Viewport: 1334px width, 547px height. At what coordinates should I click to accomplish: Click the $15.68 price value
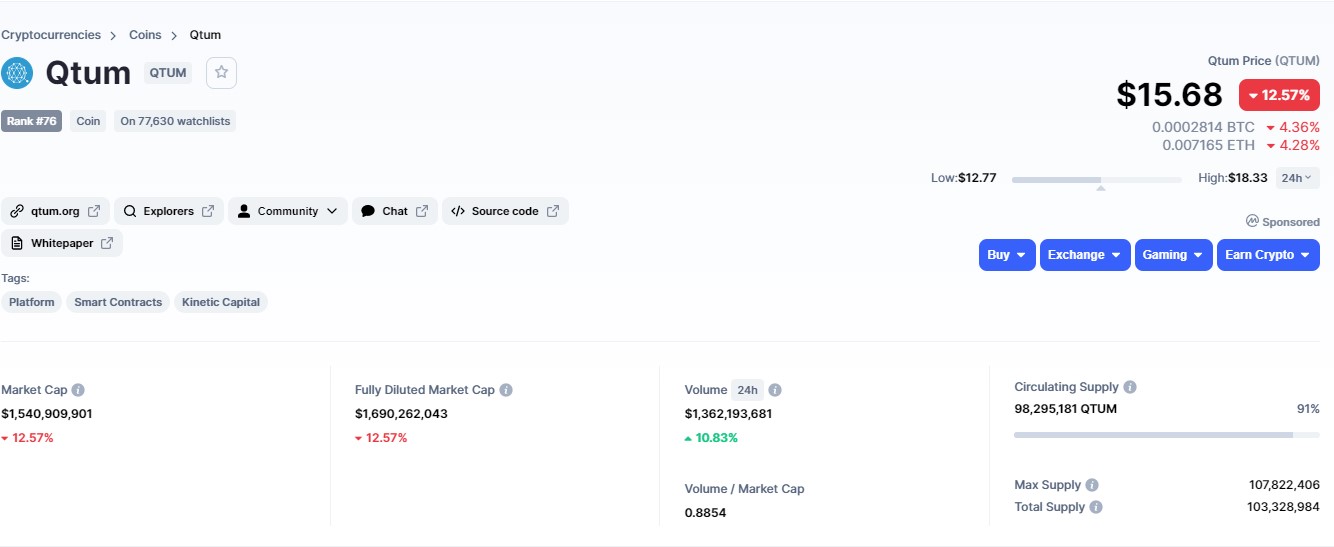click(x=1170, y=95)
